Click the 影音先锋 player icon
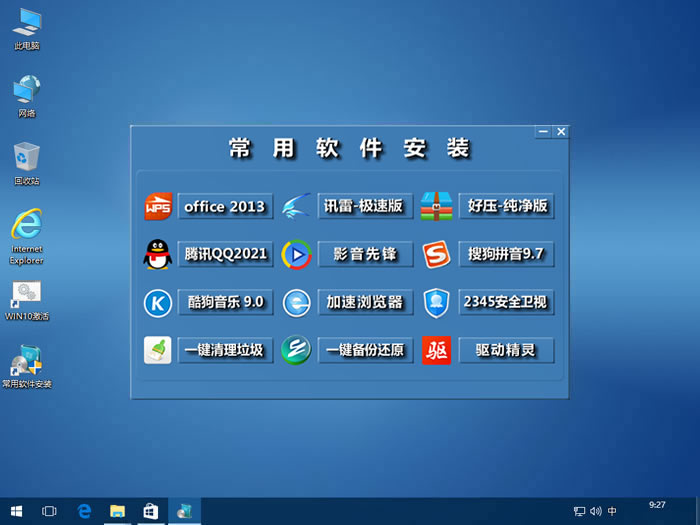The height and width of the screenshot is (525, 700). [x=296, y=254]
